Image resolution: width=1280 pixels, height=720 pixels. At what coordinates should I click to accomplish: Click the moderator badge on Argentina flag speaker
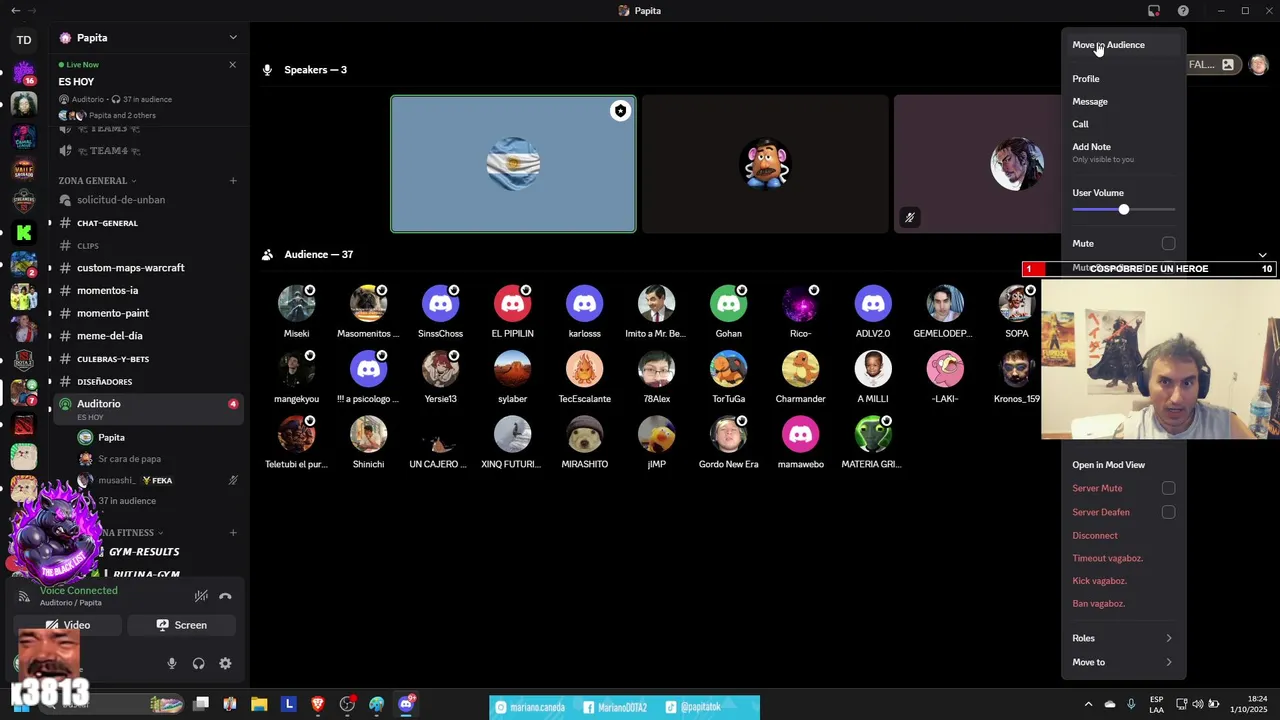click(x=620, y=111)
